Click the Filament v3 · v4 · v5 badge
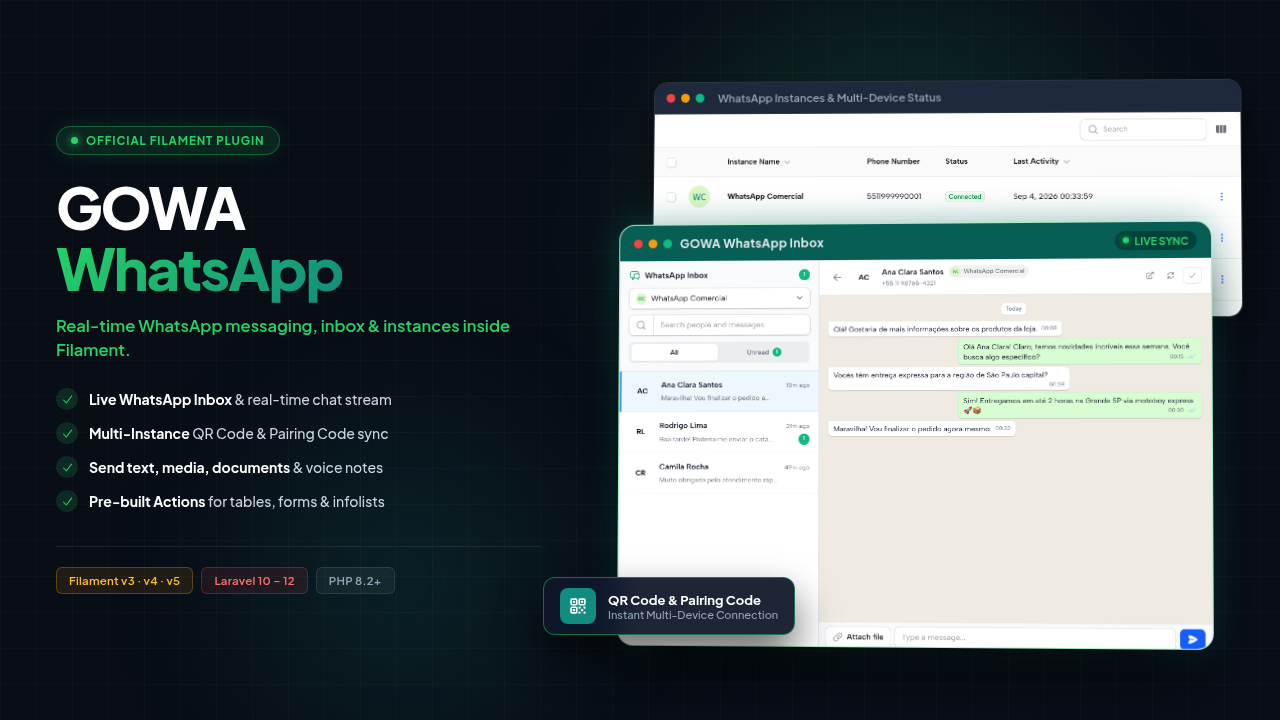 pyautogui.click(x=125, y=581)
